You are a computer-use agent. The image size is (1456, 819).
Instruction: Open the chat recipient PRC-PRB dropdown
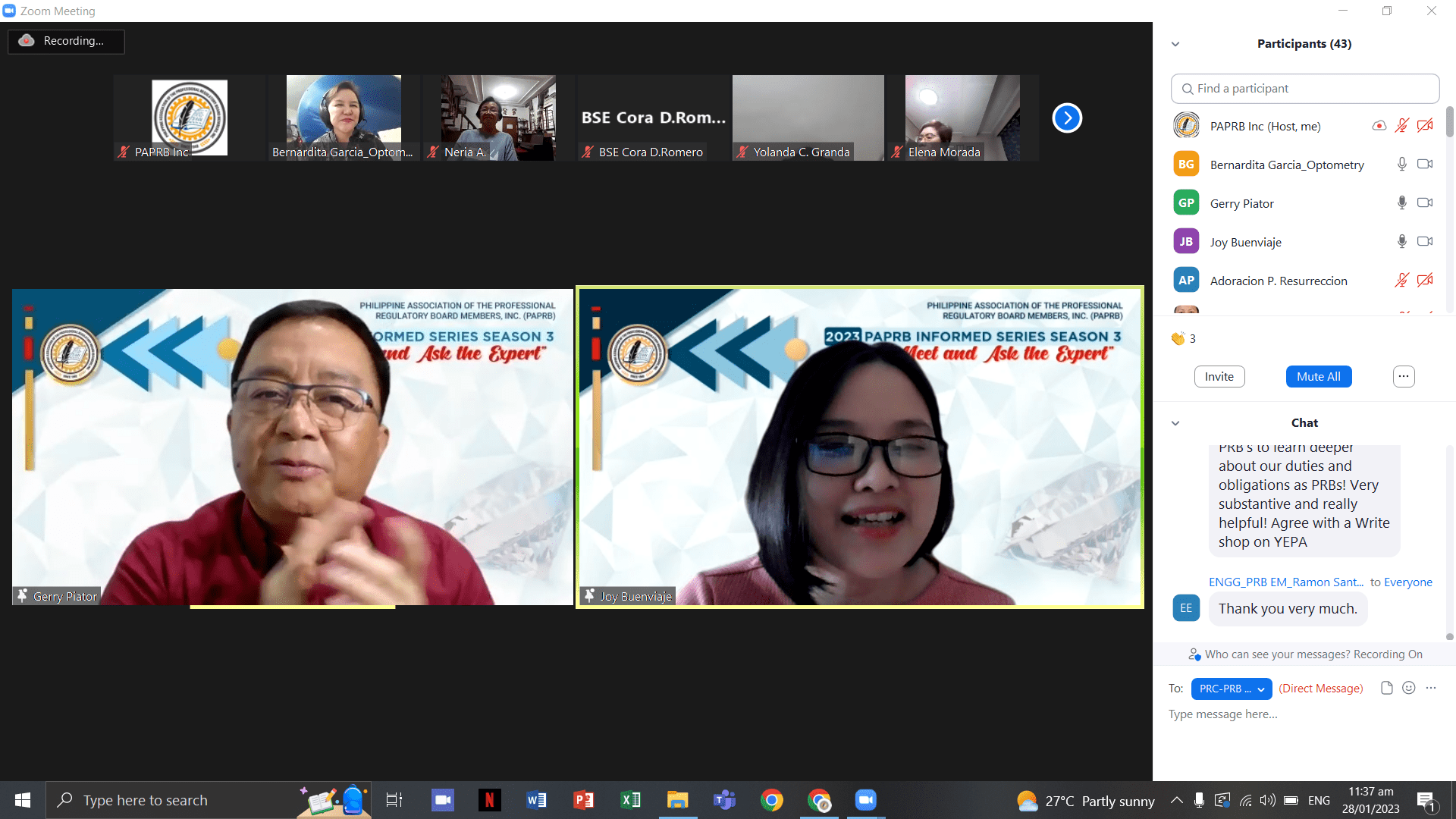click(x=1232, y=689)
